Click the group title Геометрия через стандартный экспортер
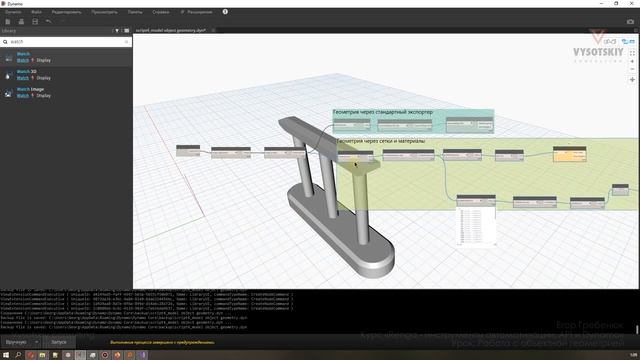The width and height of the screenshot is (640, 360). [x=383, y=112]
